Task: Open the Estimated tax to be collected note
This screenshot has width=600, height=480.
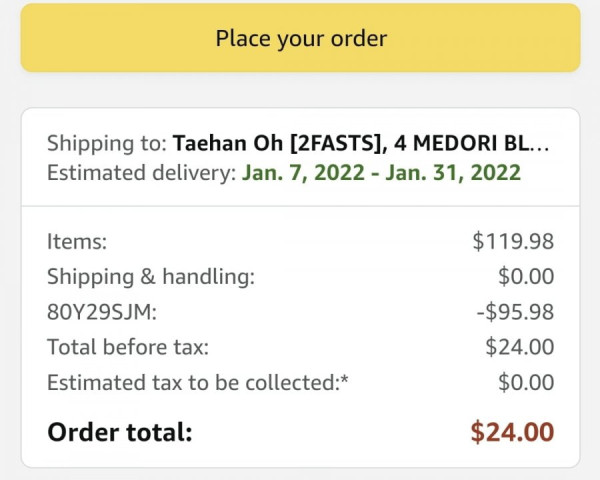Action: (197, 382)
